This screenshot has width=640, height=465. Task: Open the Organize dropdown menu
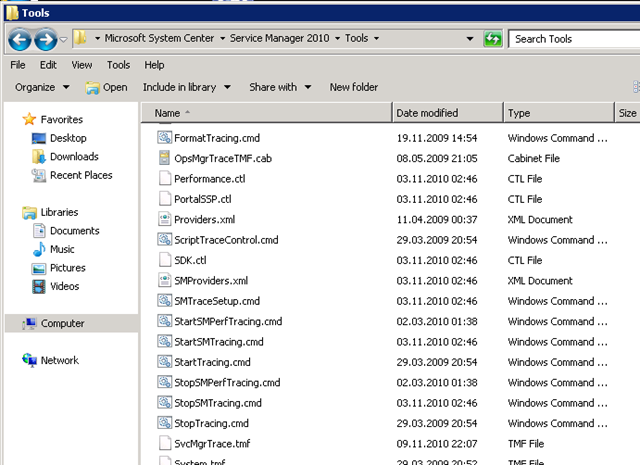(x=40, y=87)
